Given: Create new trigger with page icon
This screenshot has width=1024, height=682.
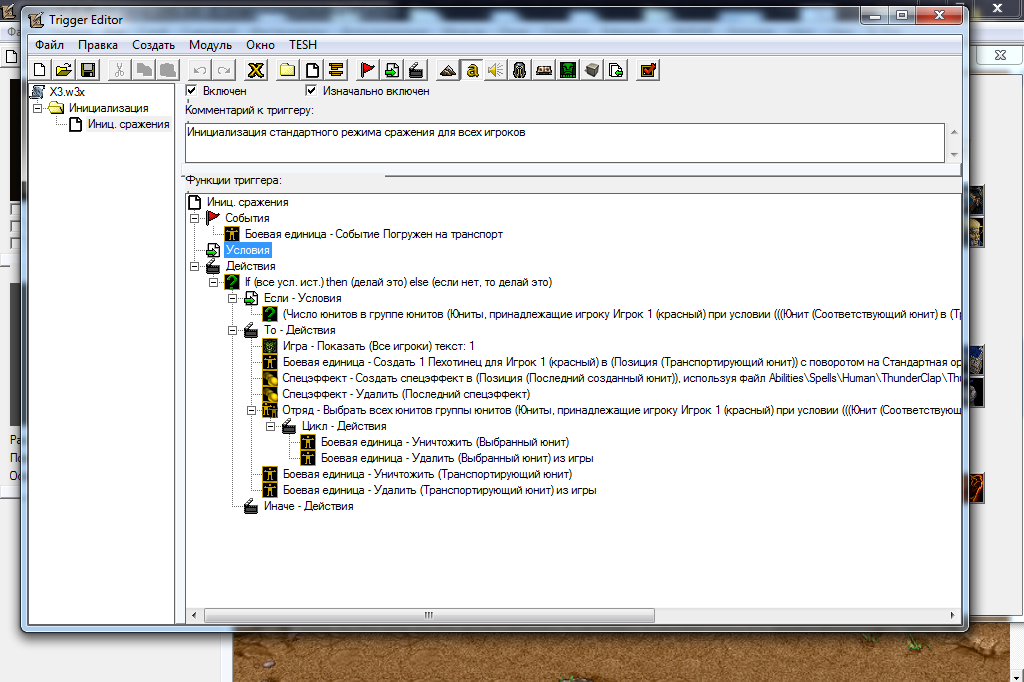Looking at the screenshot, I should tap(312, 70).
